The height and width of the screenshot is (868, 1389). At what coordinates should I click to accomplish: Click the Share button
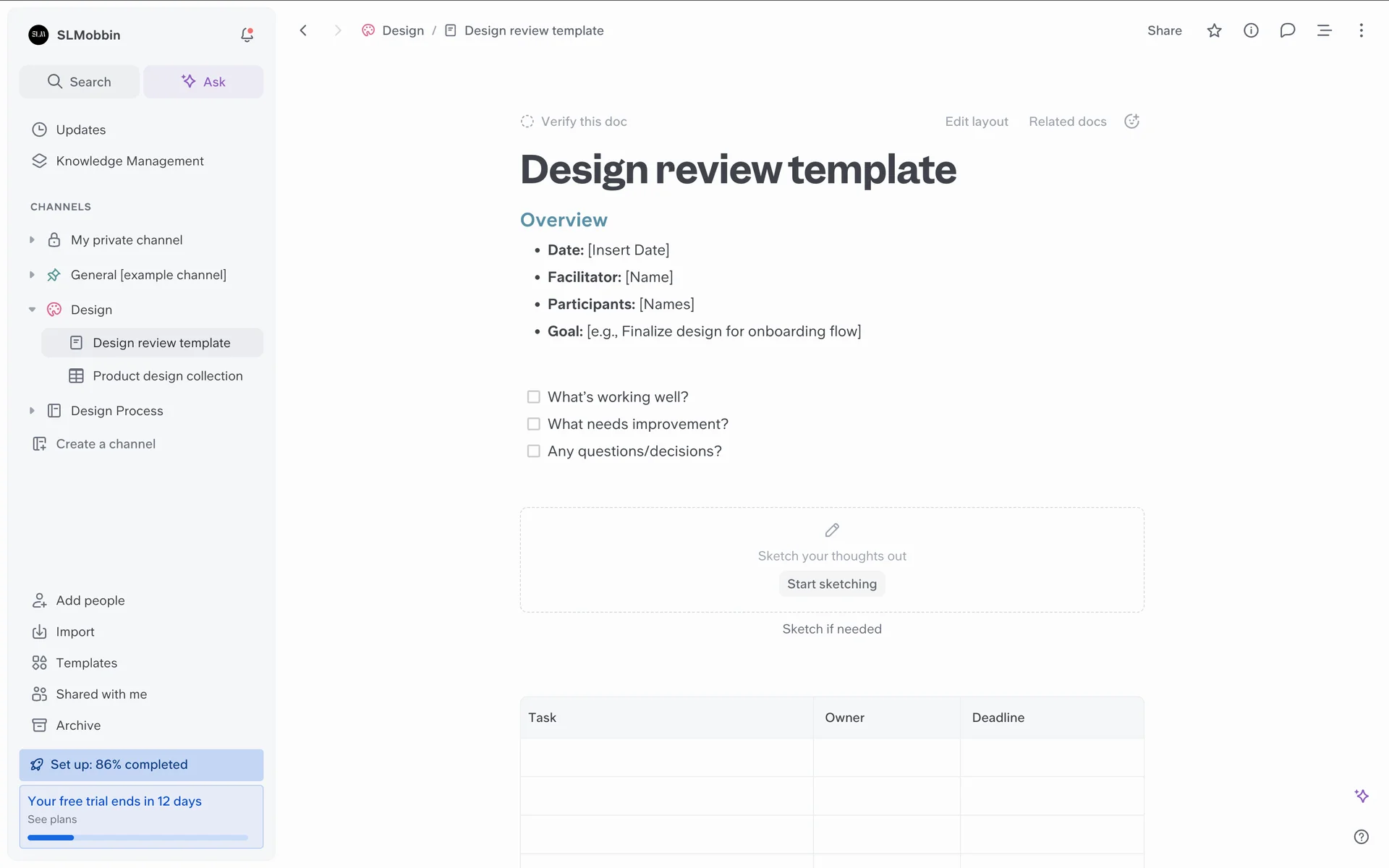(x=1164, y=30)
